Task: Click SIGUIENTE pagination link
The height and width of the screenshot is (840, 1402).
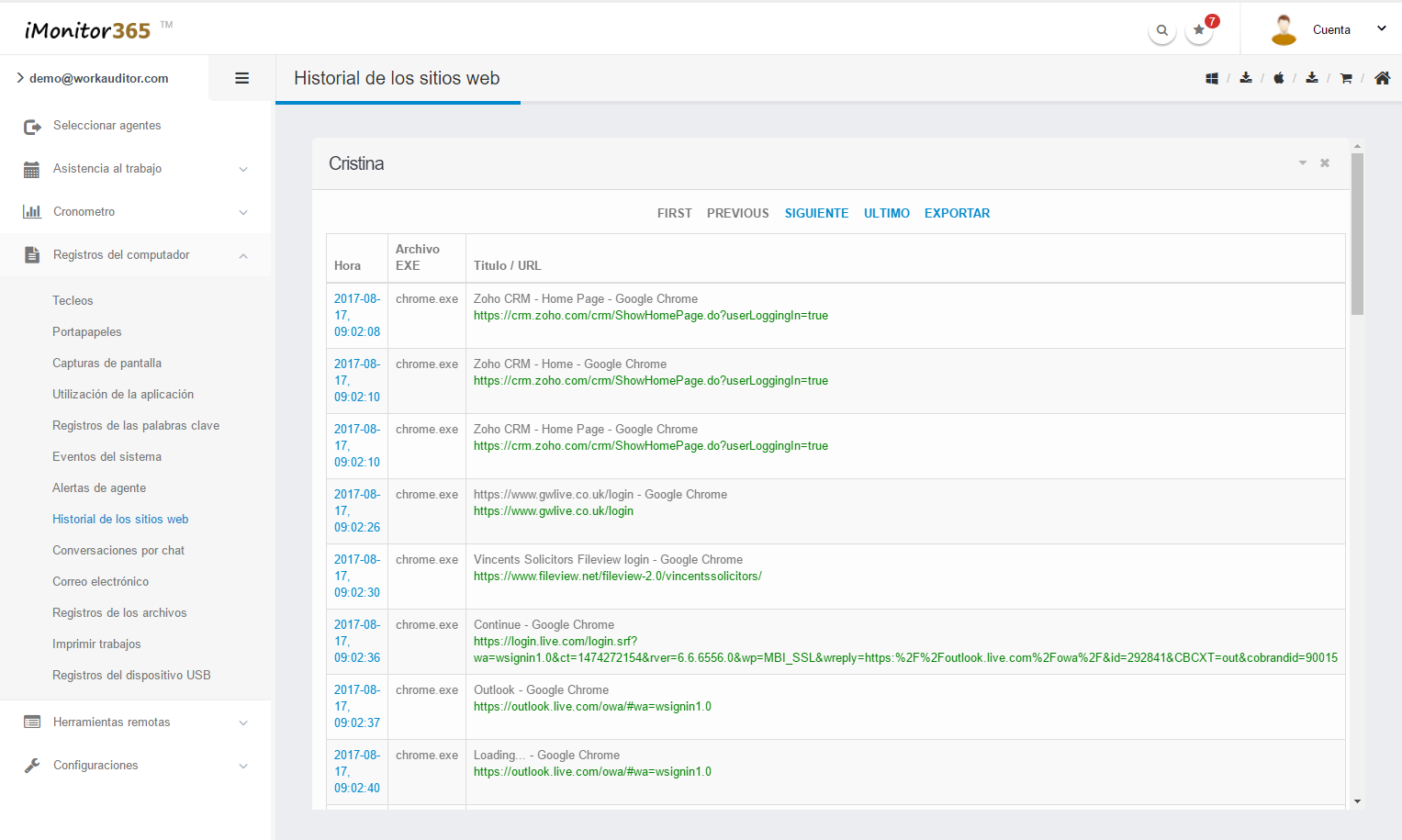Action: pyautogui.click(x=816, y=213)
